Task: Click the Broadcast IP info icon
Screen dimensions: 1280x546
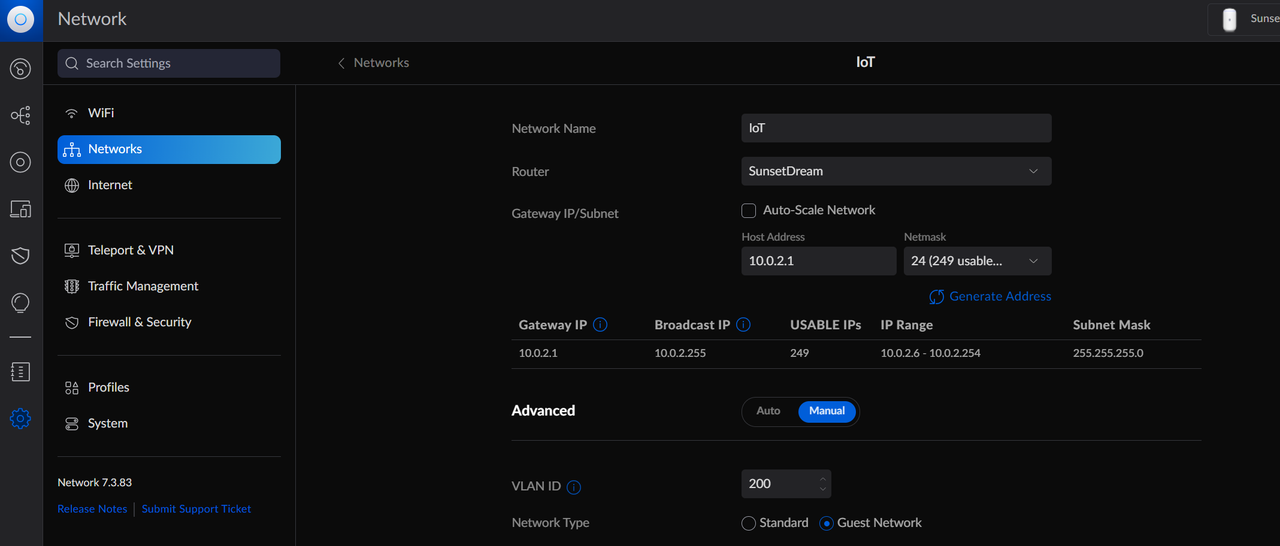Action: click(743, 325)
